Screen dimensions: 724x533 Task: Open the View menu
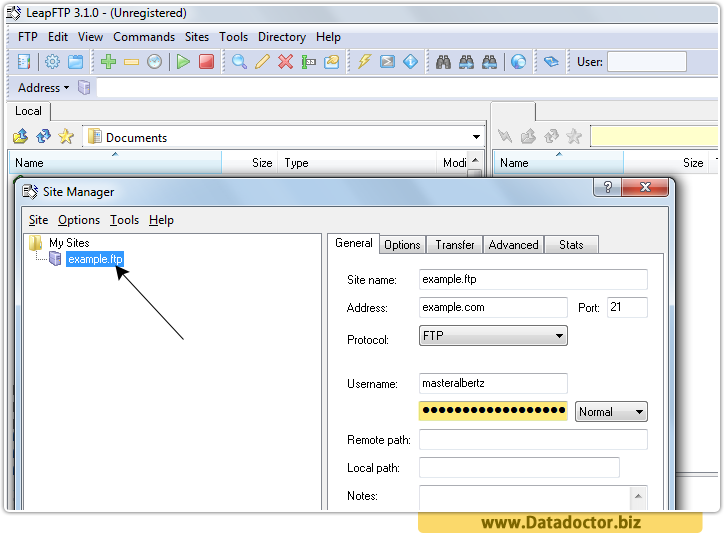tap(90, 37)
